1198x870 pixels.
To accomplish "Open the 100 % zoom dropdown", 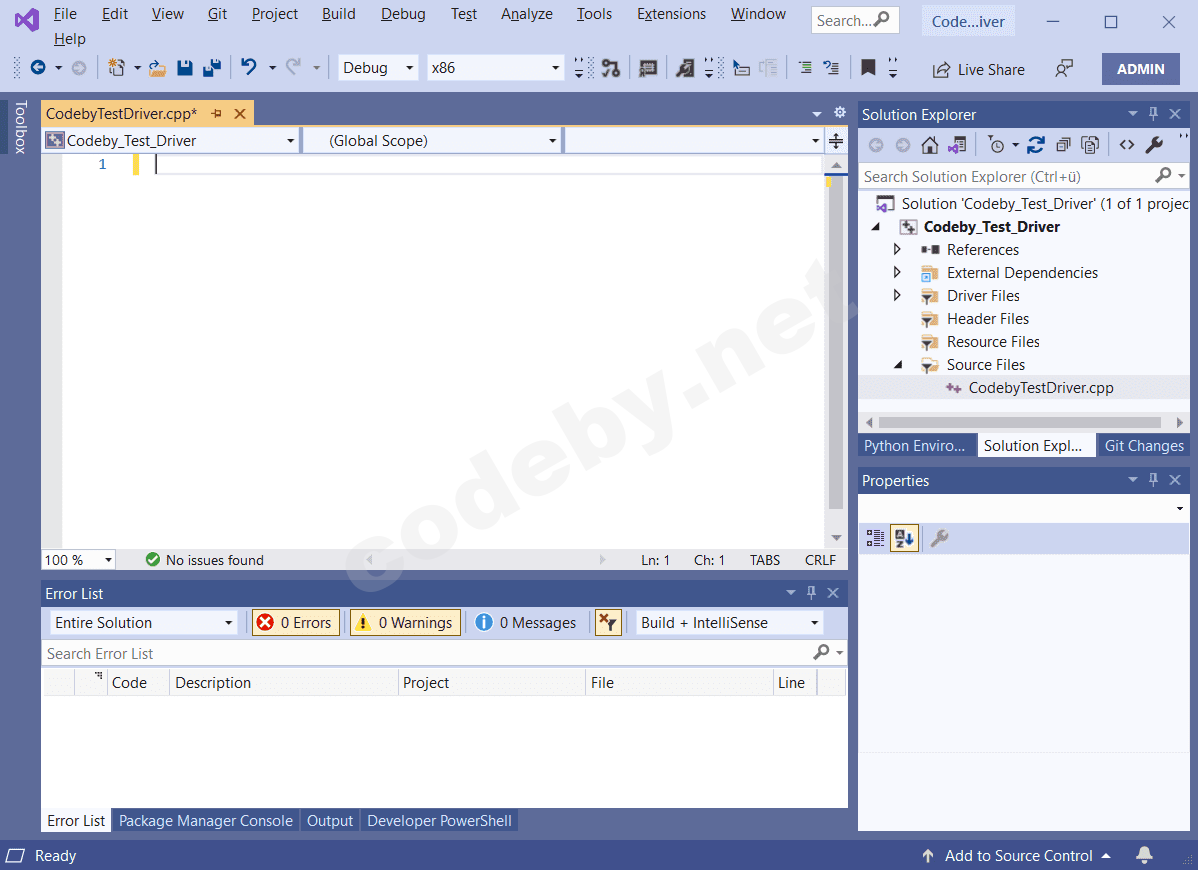I will coord(78,560).
